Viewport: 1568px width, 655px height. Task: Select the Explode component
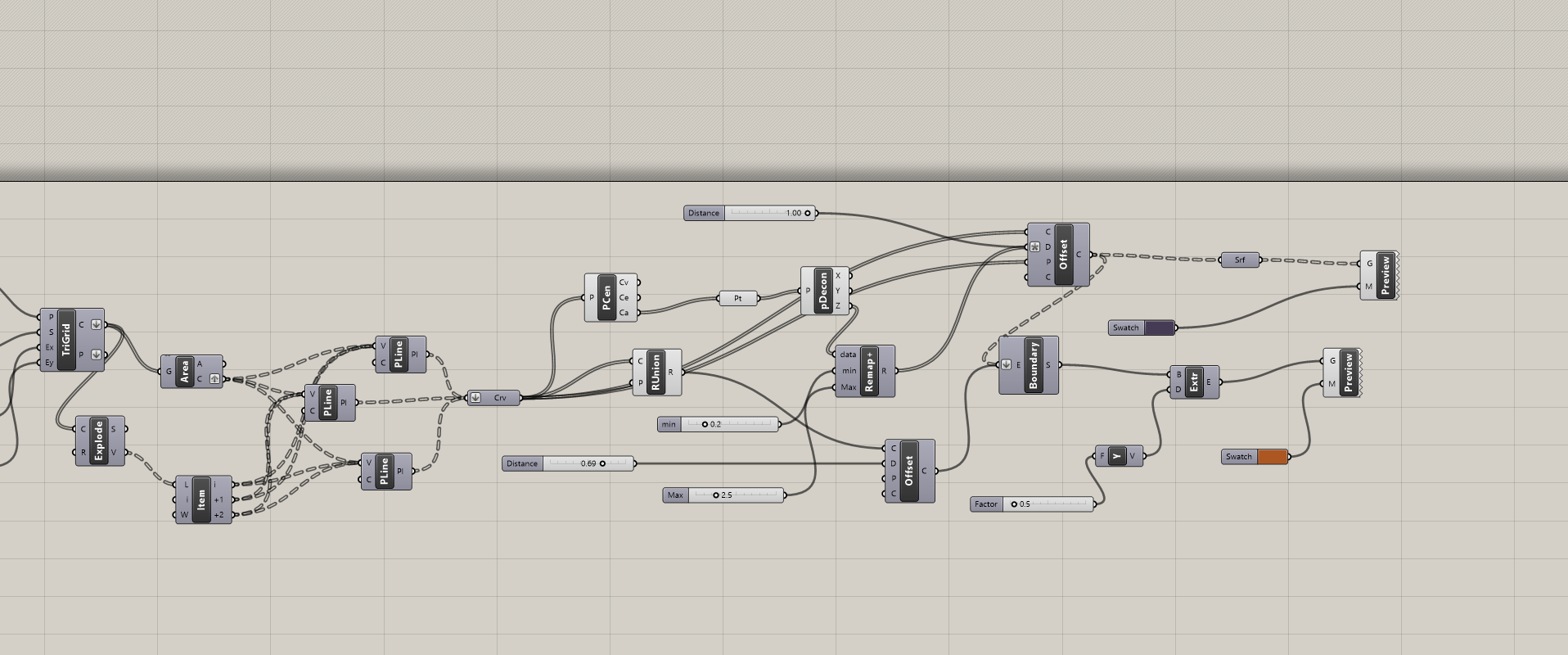coord(99,440)
